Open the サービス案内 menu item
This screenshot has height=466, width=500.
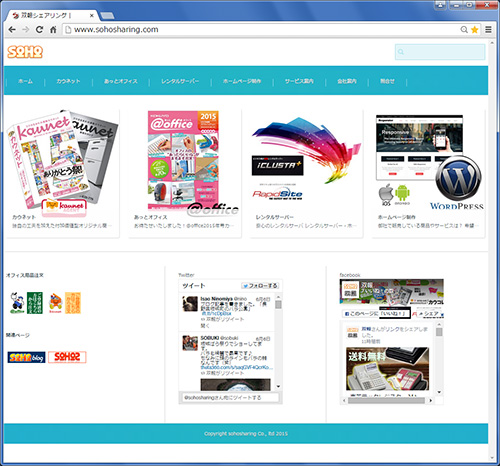click(299, 81)
